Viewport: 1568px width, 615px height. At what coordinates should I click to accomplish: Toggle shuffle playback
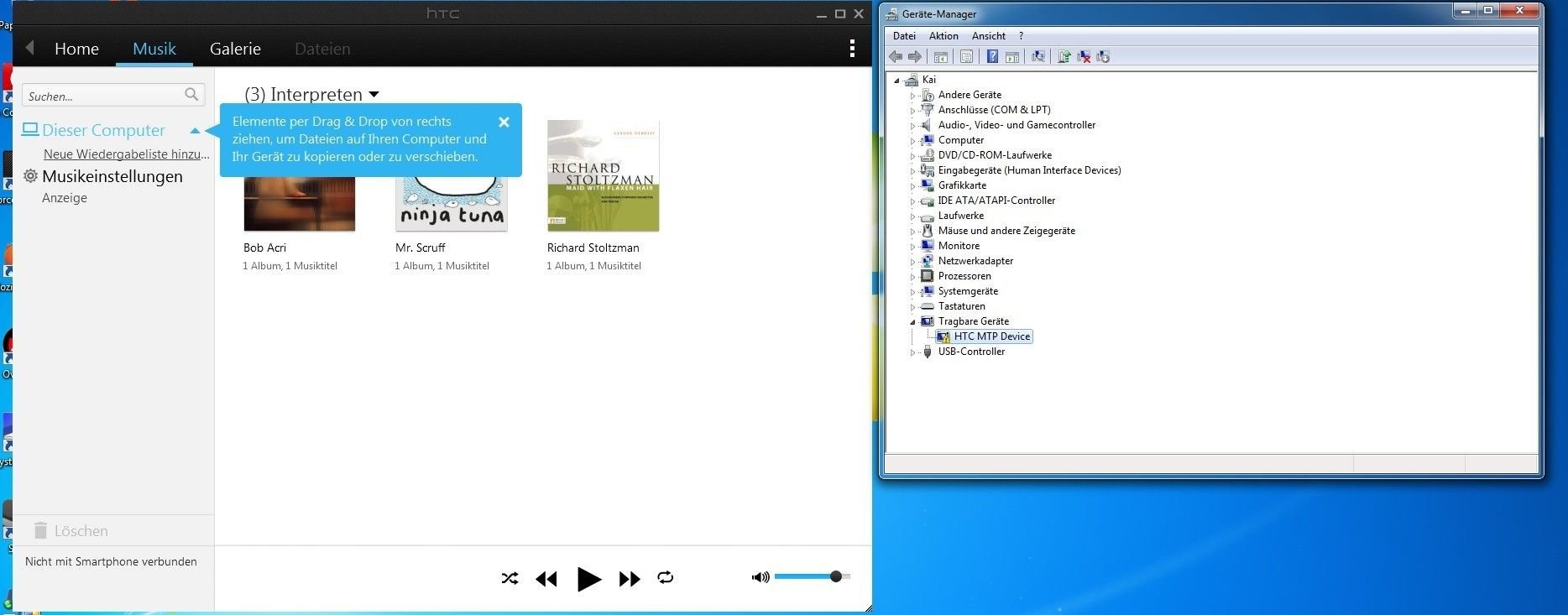510,578
